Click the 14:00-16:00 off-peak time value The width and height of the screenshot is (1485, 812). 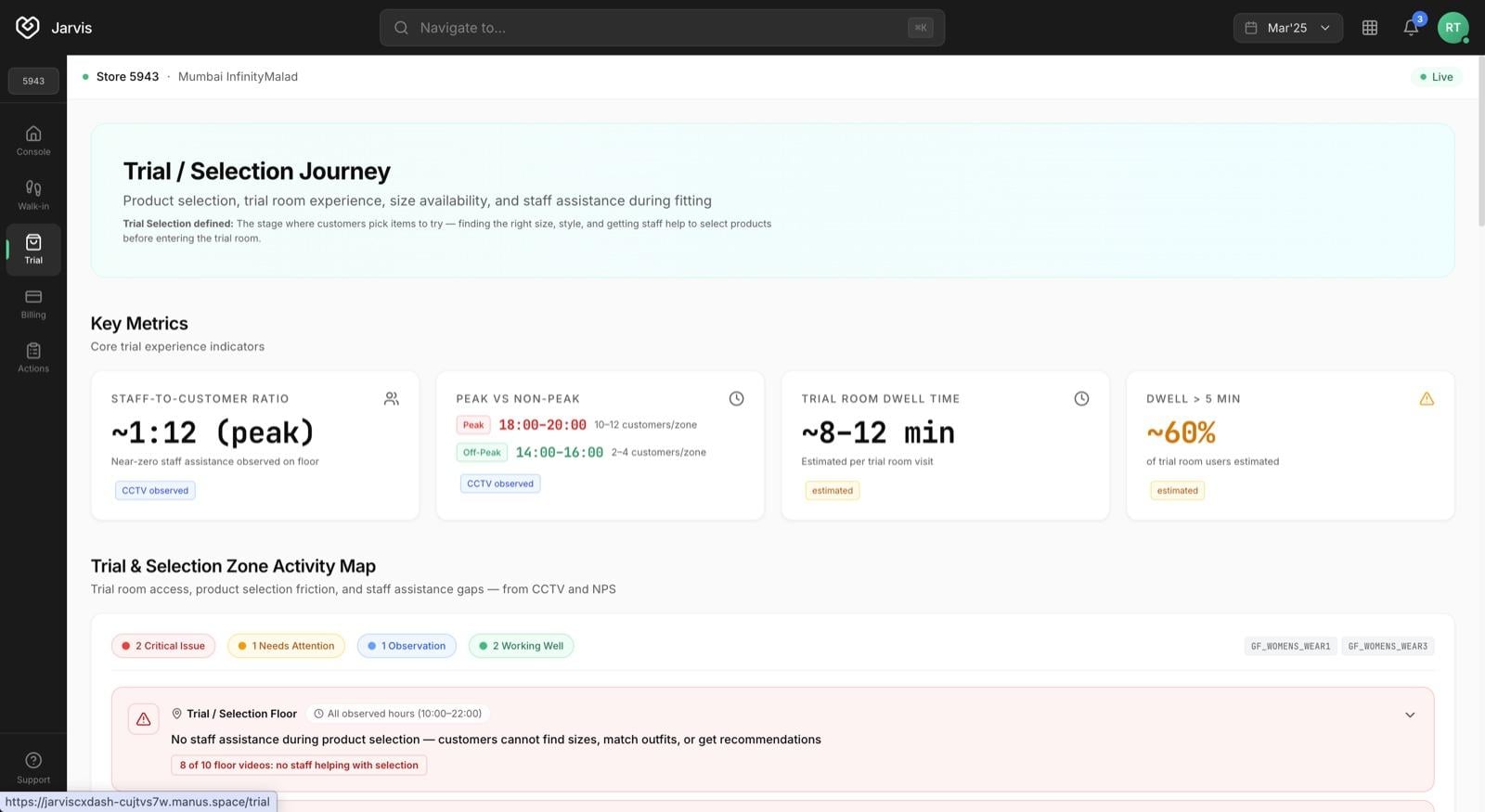click(559, 452)
